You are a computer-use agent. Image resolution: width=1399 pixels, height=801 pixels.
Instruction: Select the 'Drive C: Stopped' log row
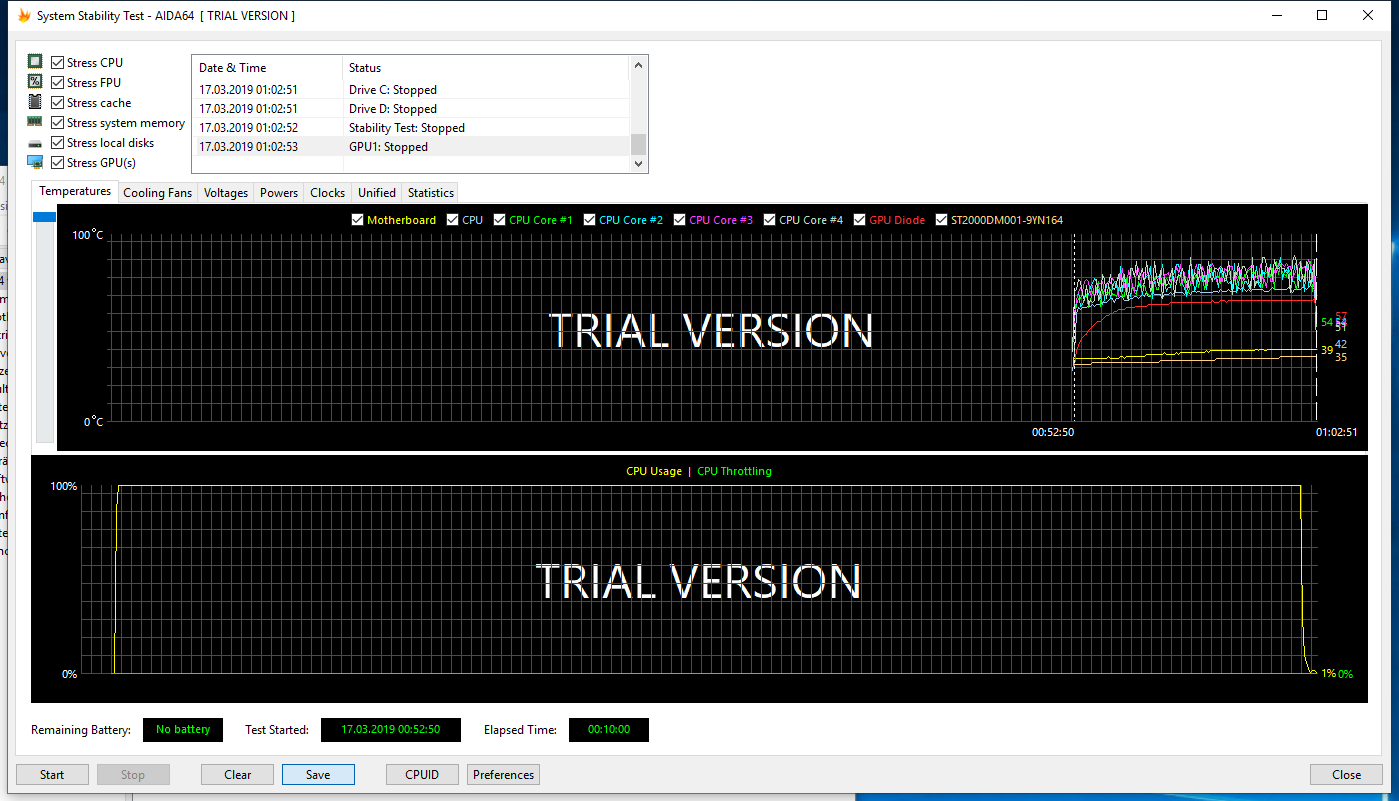pyautogui.click(x=411, y=90)
